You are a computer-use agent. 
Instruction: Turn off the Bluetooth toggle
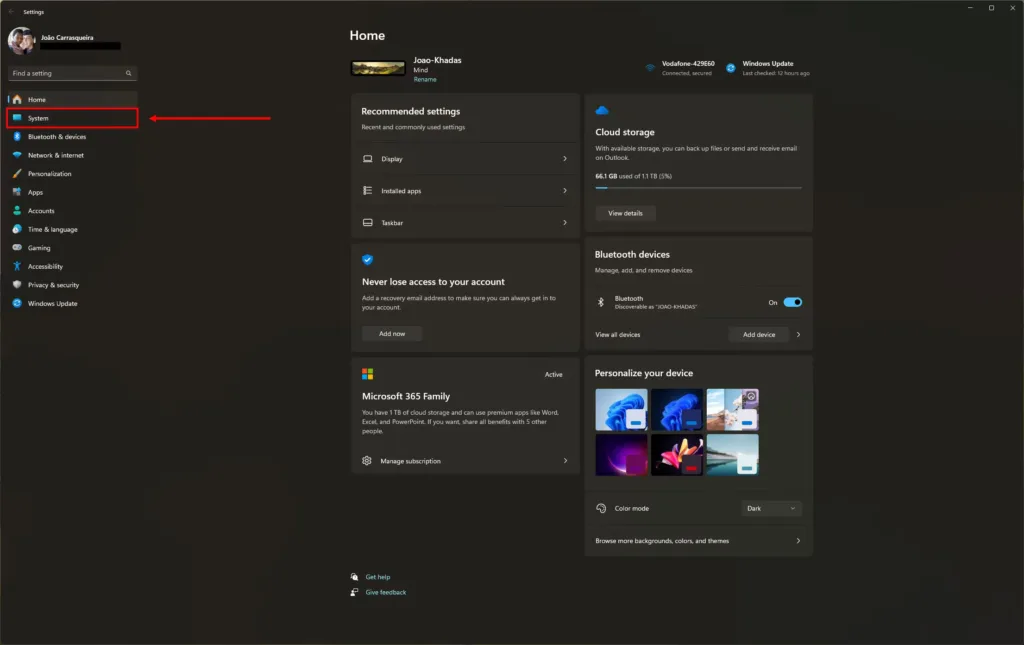tap(793, 302)
